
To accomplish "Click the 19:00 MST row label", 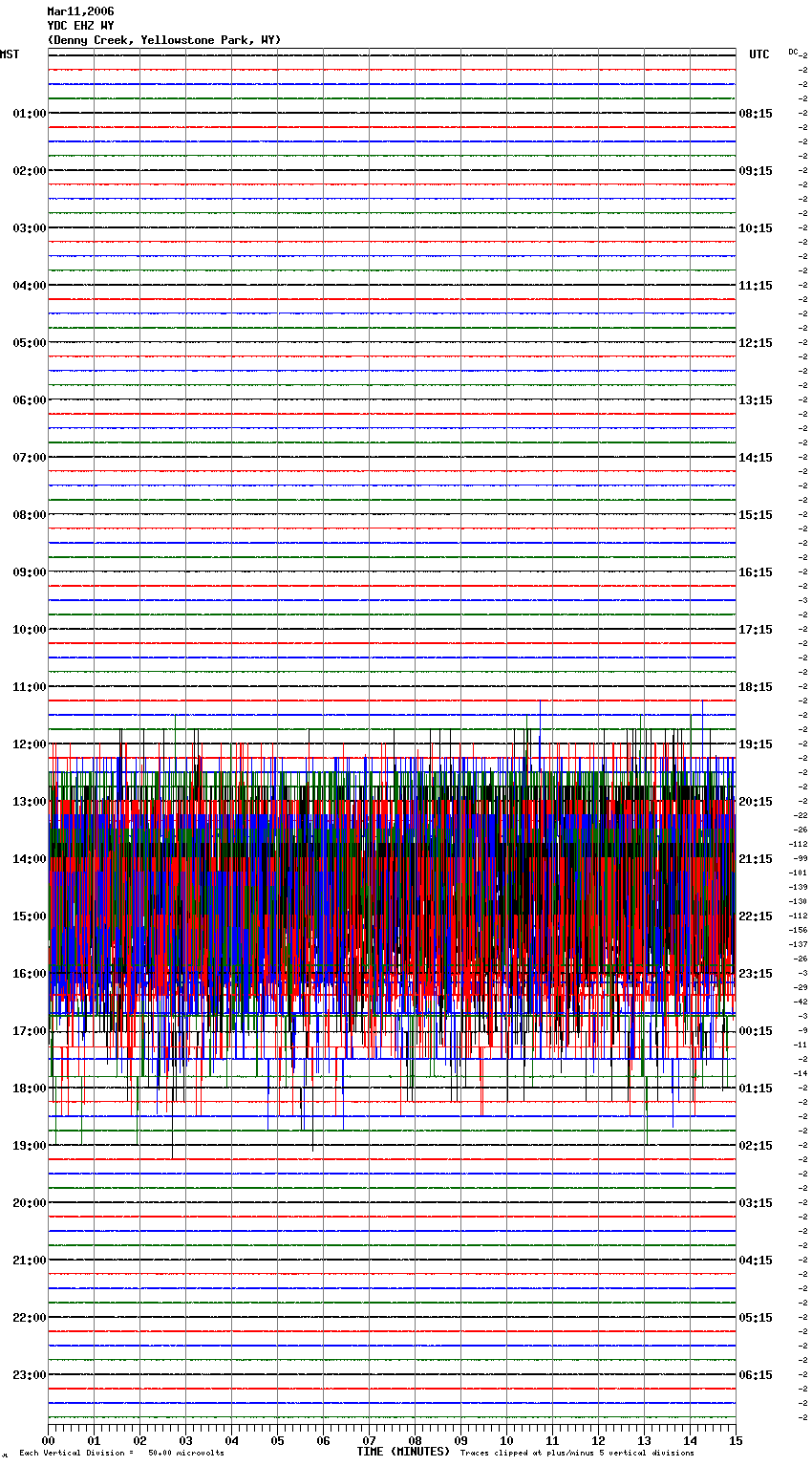I will pos(30,1146).
